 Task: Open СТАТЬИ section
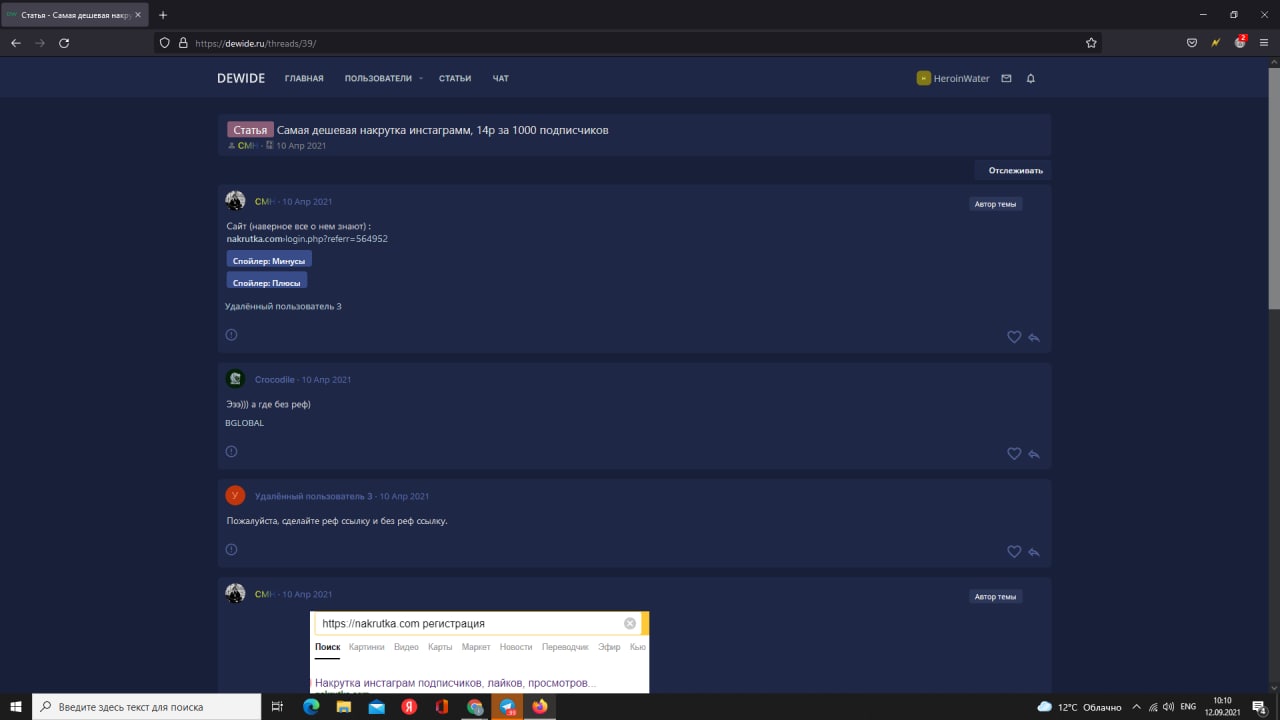pos(455,78)
